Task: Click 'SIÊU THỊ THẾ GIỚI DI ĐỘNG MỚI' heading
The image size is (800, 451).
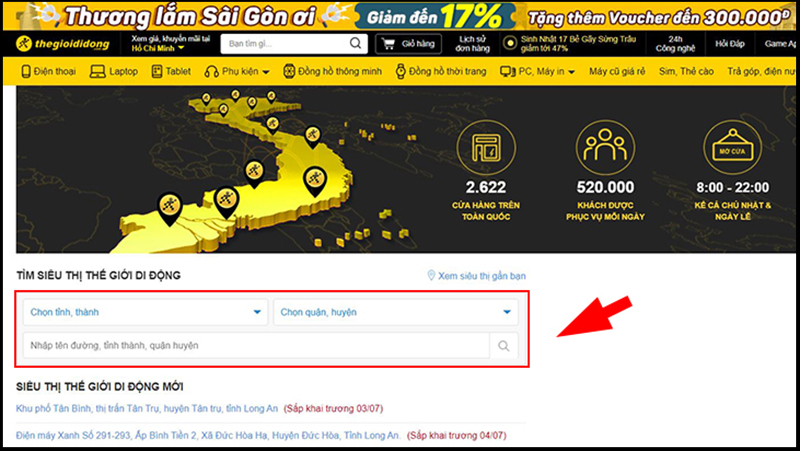Action: [99, 387]
